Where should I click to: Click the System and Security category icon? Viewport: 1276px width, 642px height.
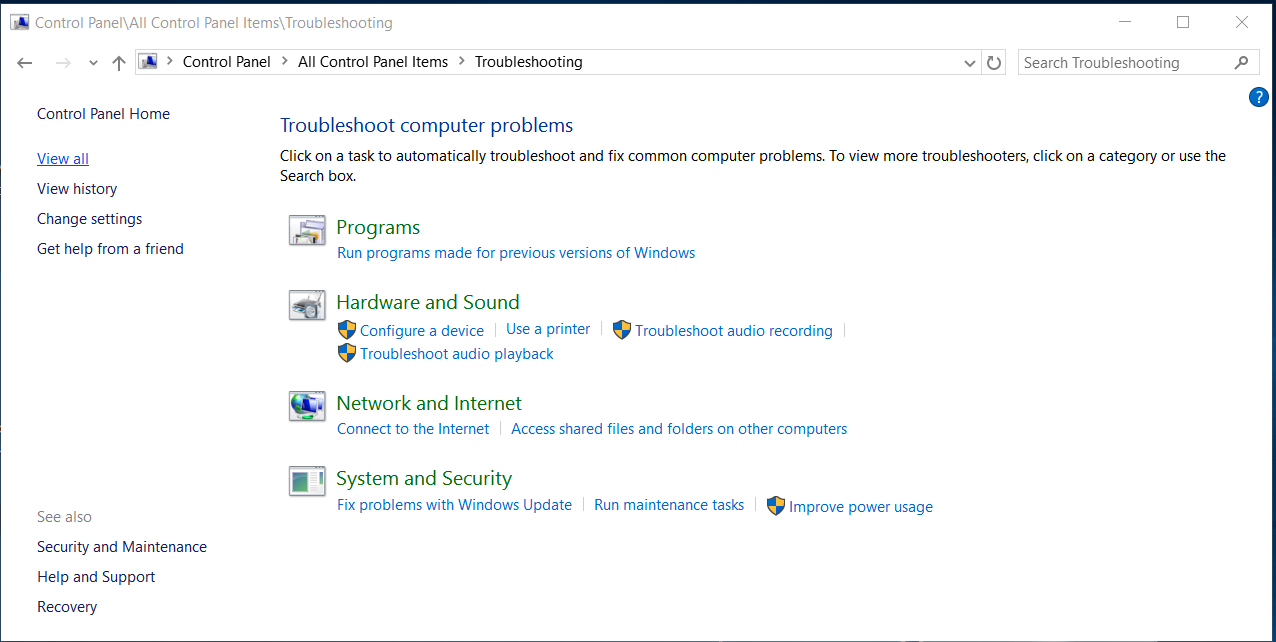[307, 481]
